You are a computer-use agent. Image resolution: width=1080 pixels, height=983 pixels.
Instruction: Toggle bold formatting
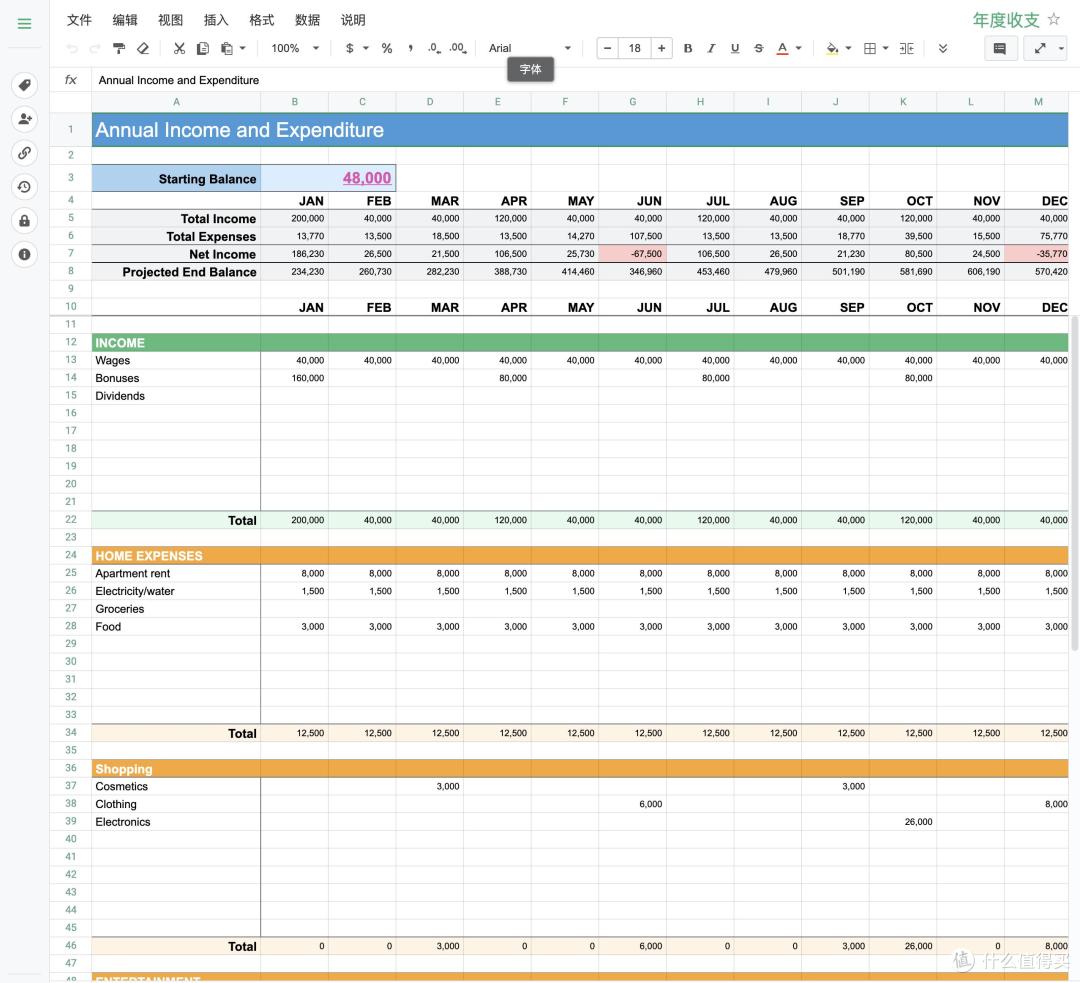[687, 48]
